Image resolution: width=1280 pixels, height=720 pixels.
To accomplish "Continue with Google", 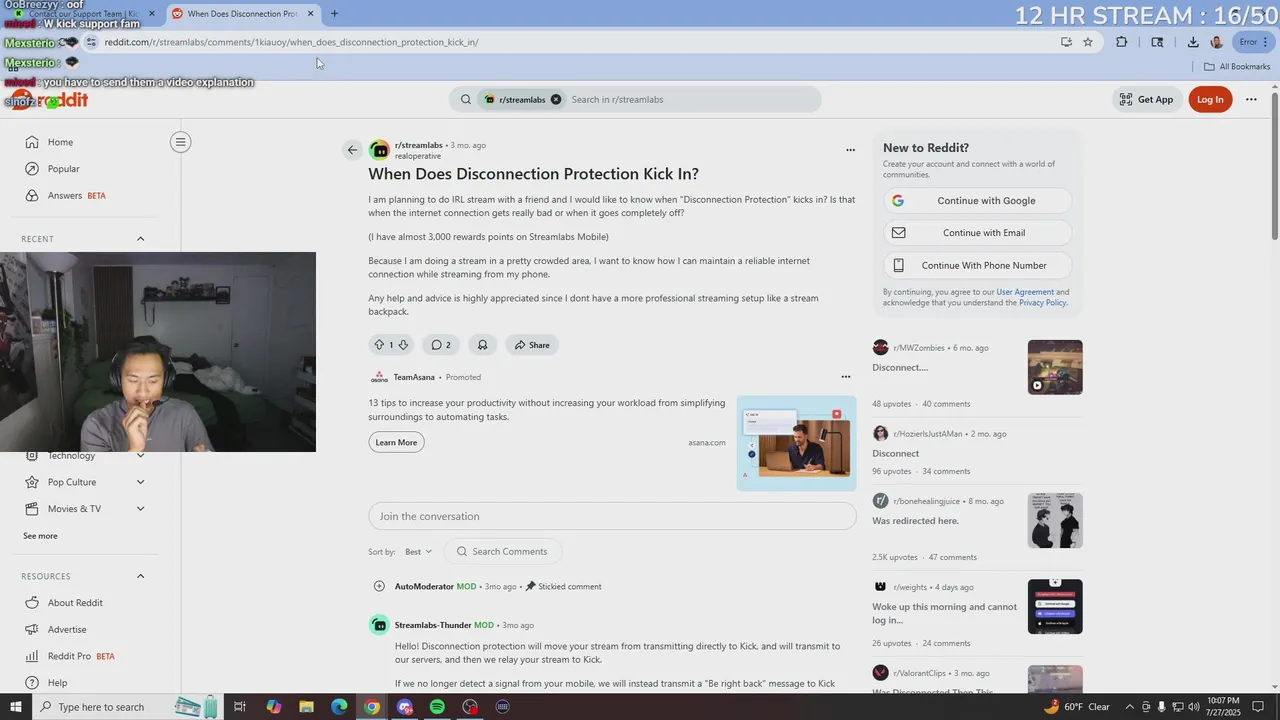I will click(977, 201).
